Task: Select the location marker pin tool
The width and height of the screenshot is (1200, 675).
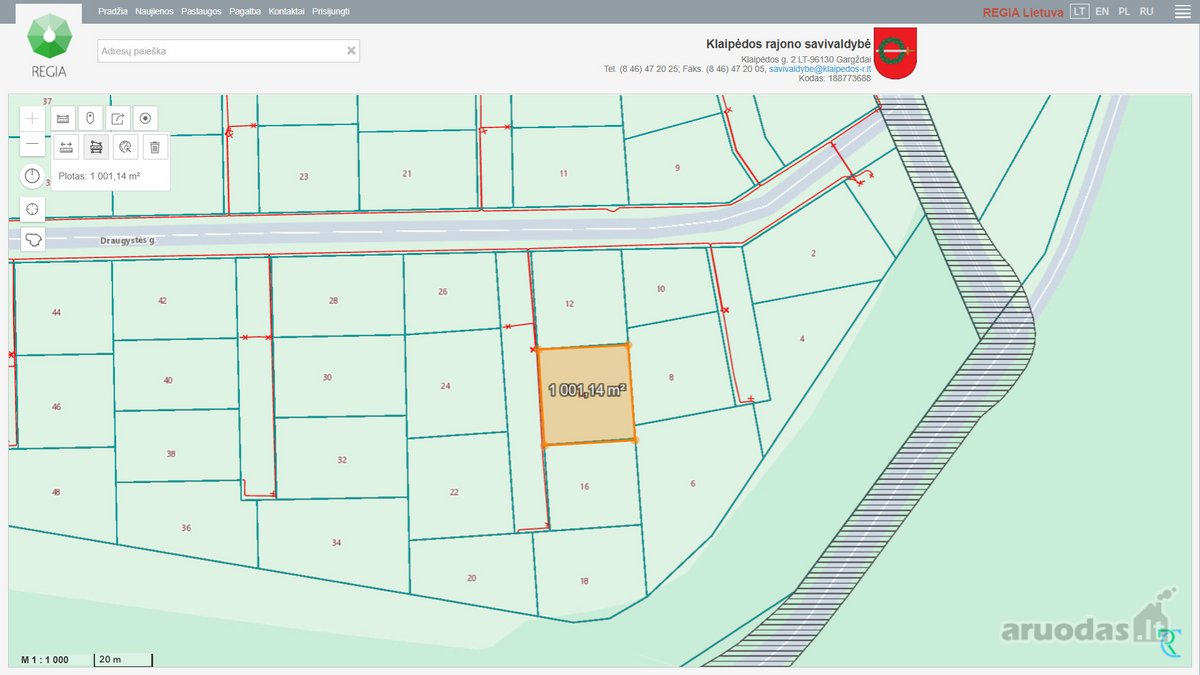Action: [x=91, y=118]
